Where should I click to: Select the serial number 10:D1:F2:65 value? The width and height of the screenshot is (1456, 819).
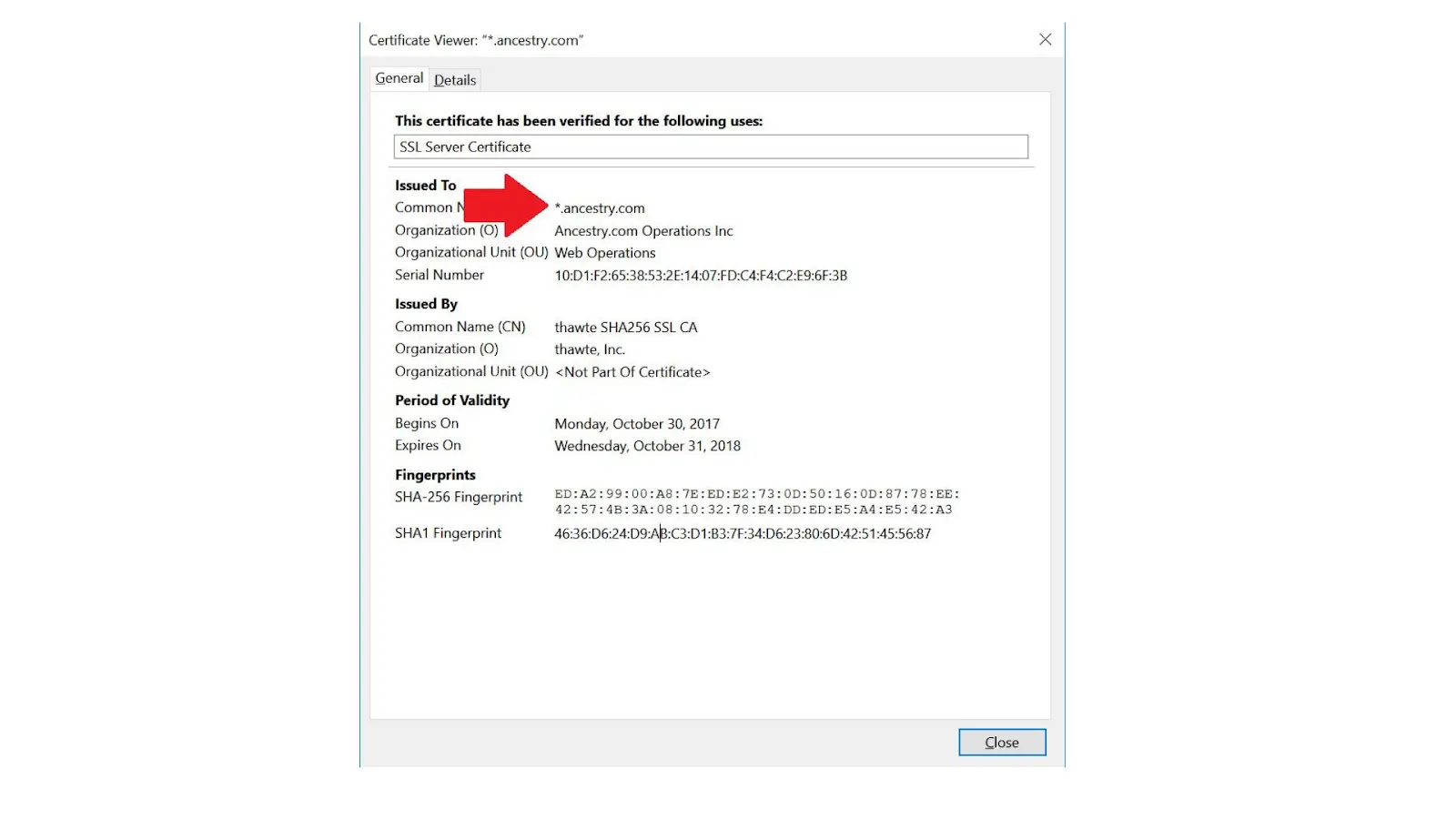(701, 276)
